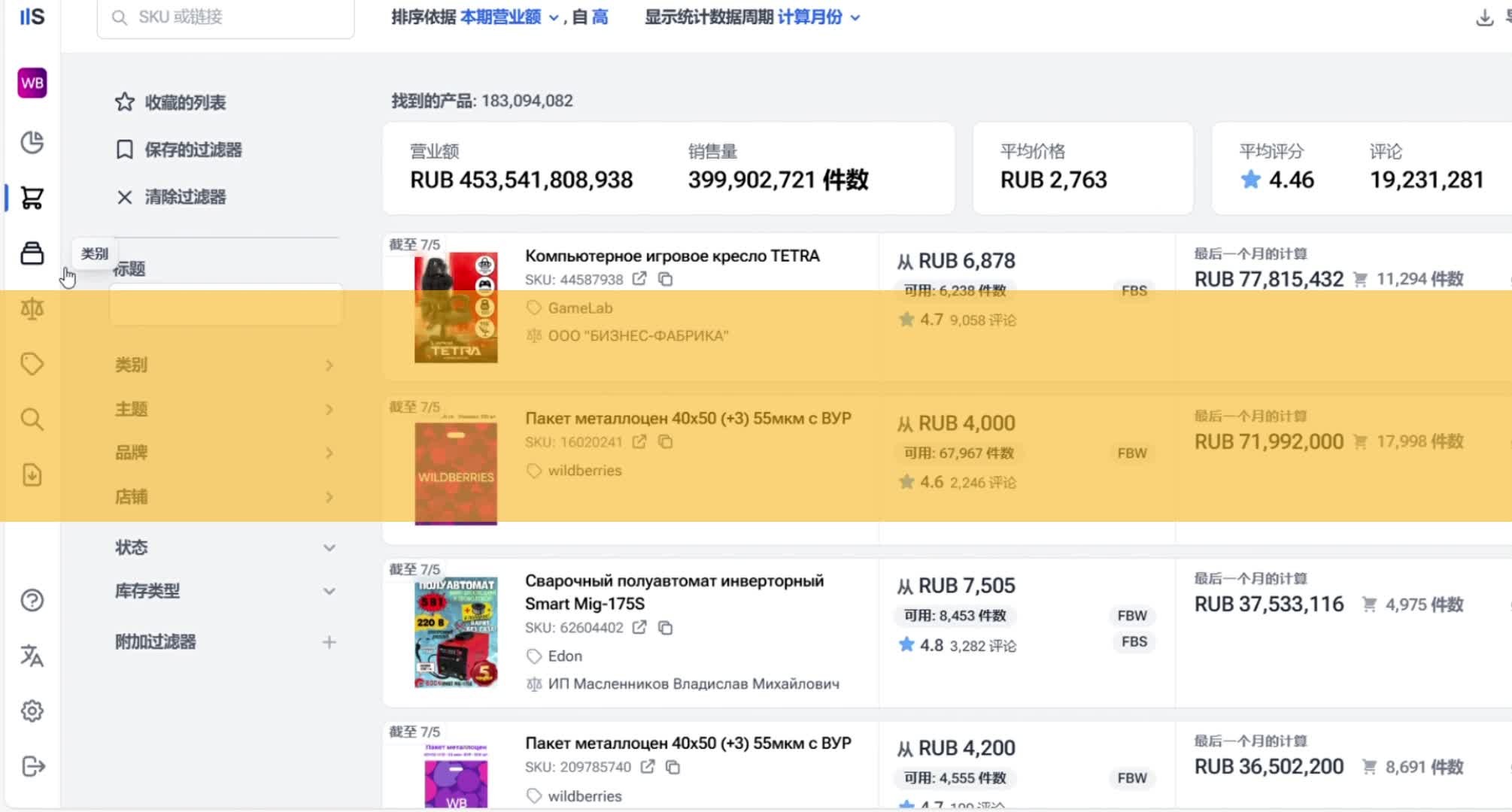Open first Пакет металлоцен product, SKU 16020241

(688, 418)
